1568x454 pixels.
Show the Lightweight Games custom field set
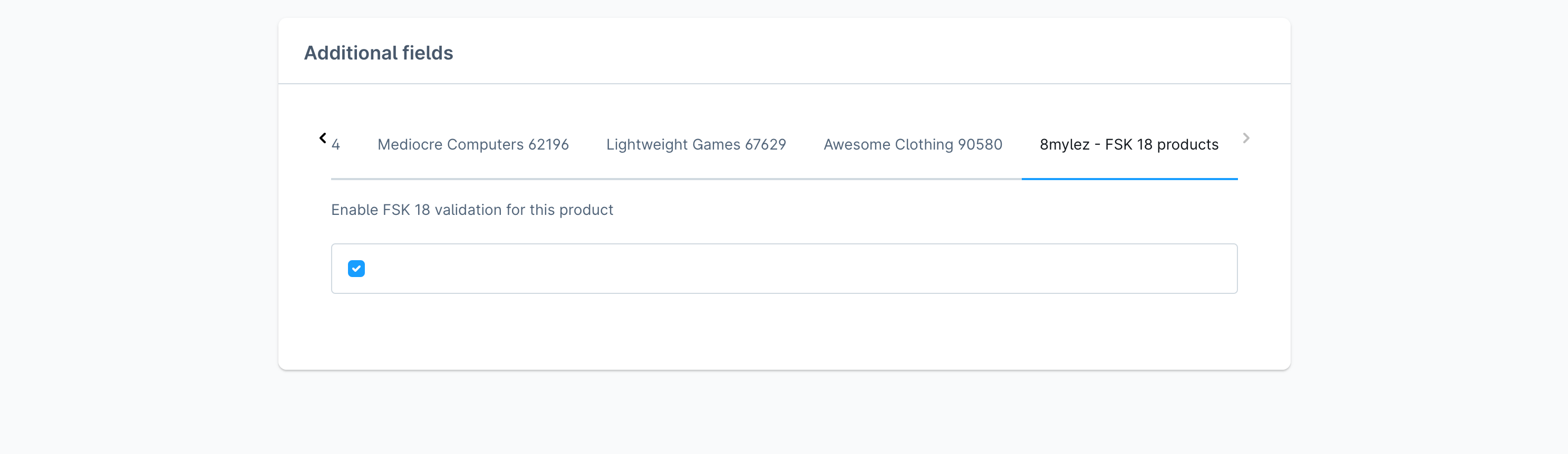696,145
